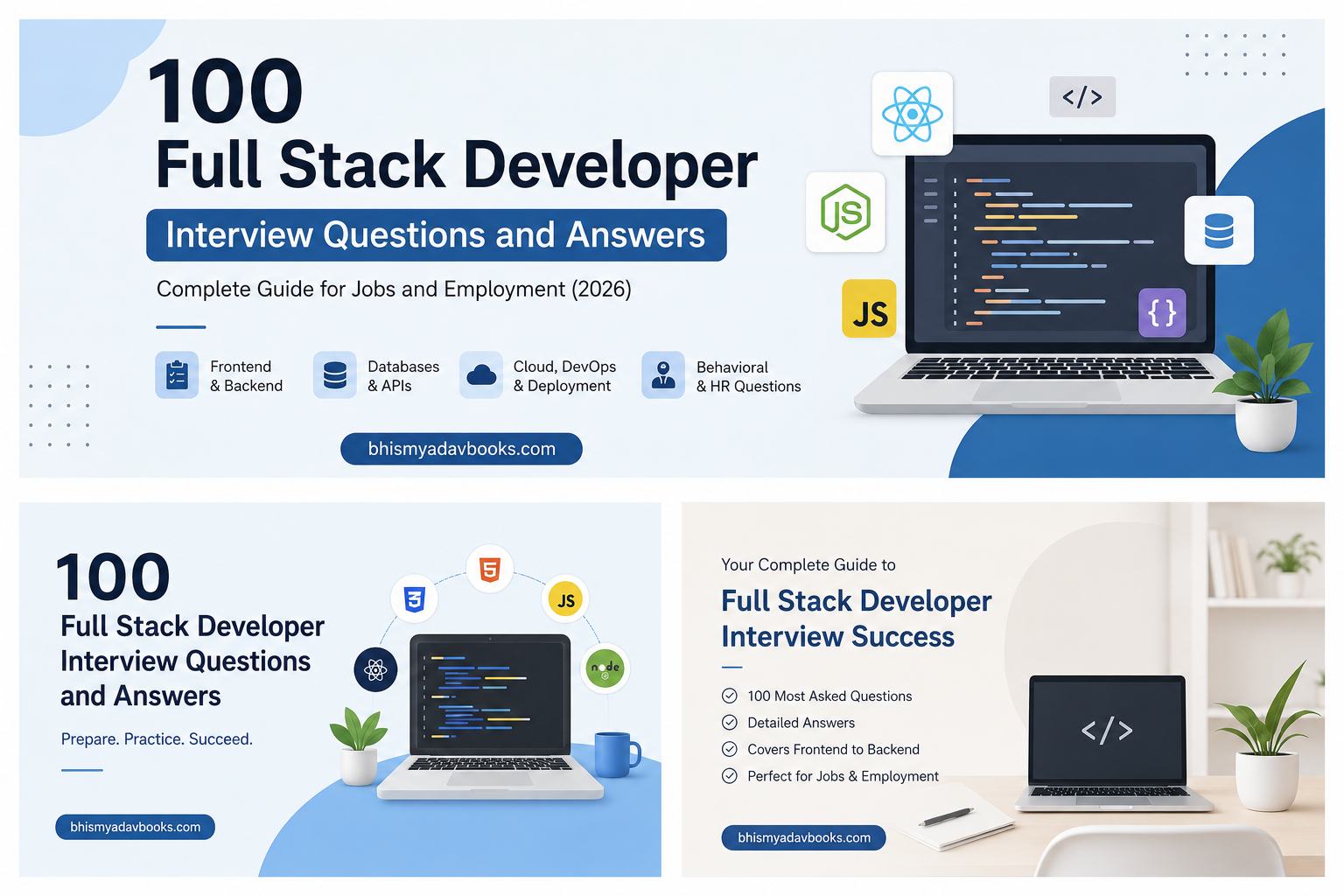The height and width of the screenshot is (896, 1344).
Task: Click 'Covers Frontend to Backend' text
Action: tap(833, 749)
